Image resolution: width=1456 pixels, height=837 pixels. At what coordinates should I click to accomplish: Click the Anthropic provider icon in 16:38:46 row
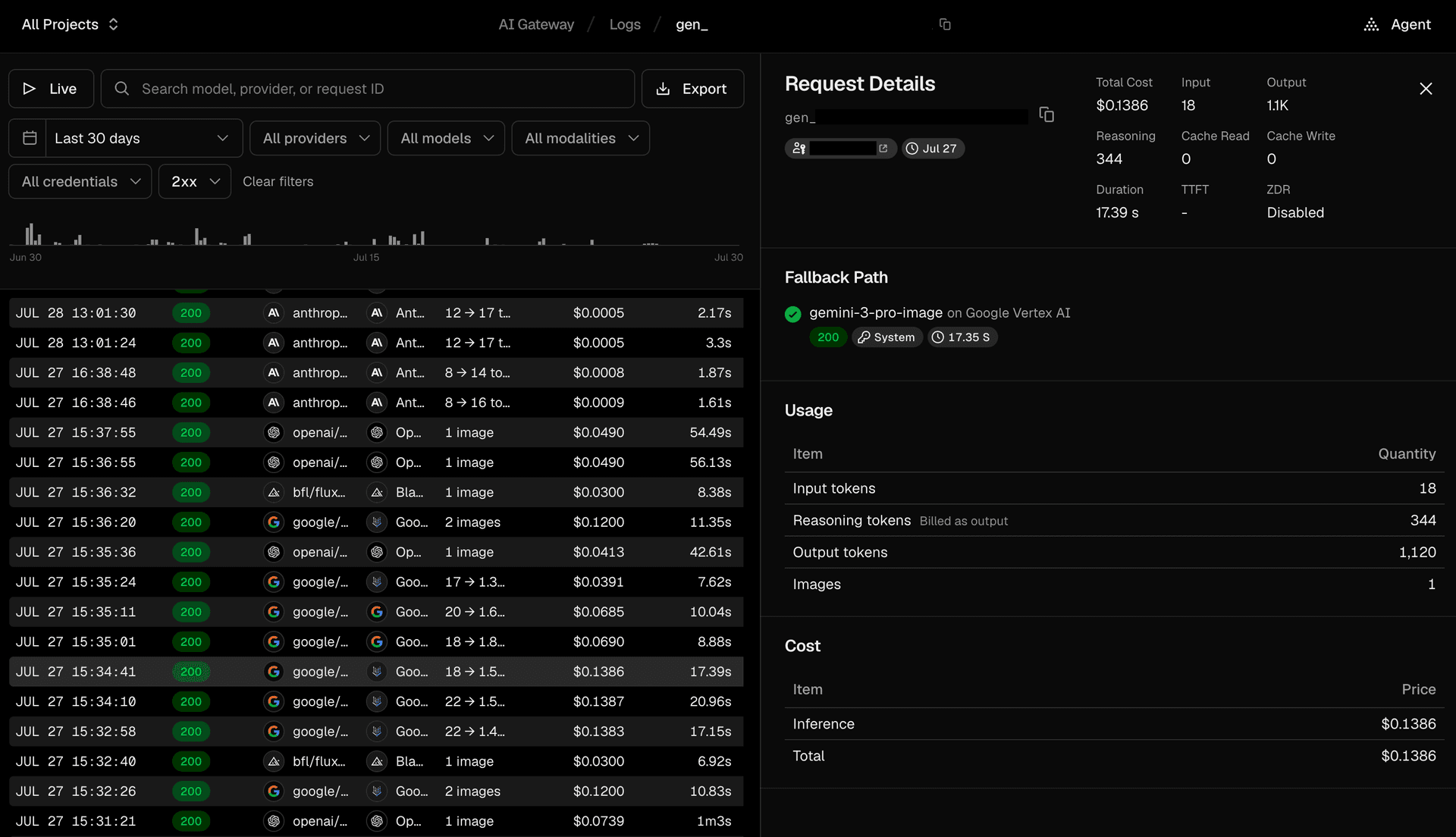(x=376, y=403)
